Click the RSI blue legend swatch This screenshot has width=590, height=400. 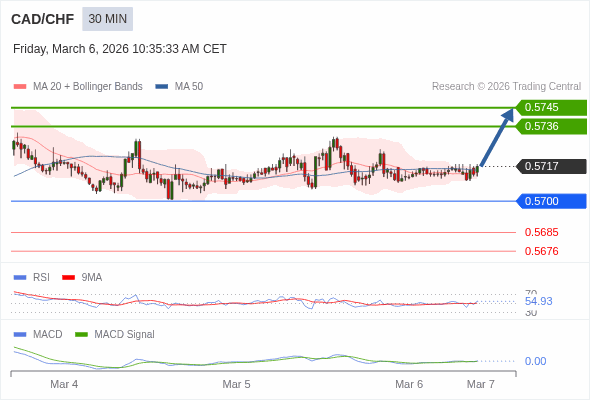(x=20, y=278)
